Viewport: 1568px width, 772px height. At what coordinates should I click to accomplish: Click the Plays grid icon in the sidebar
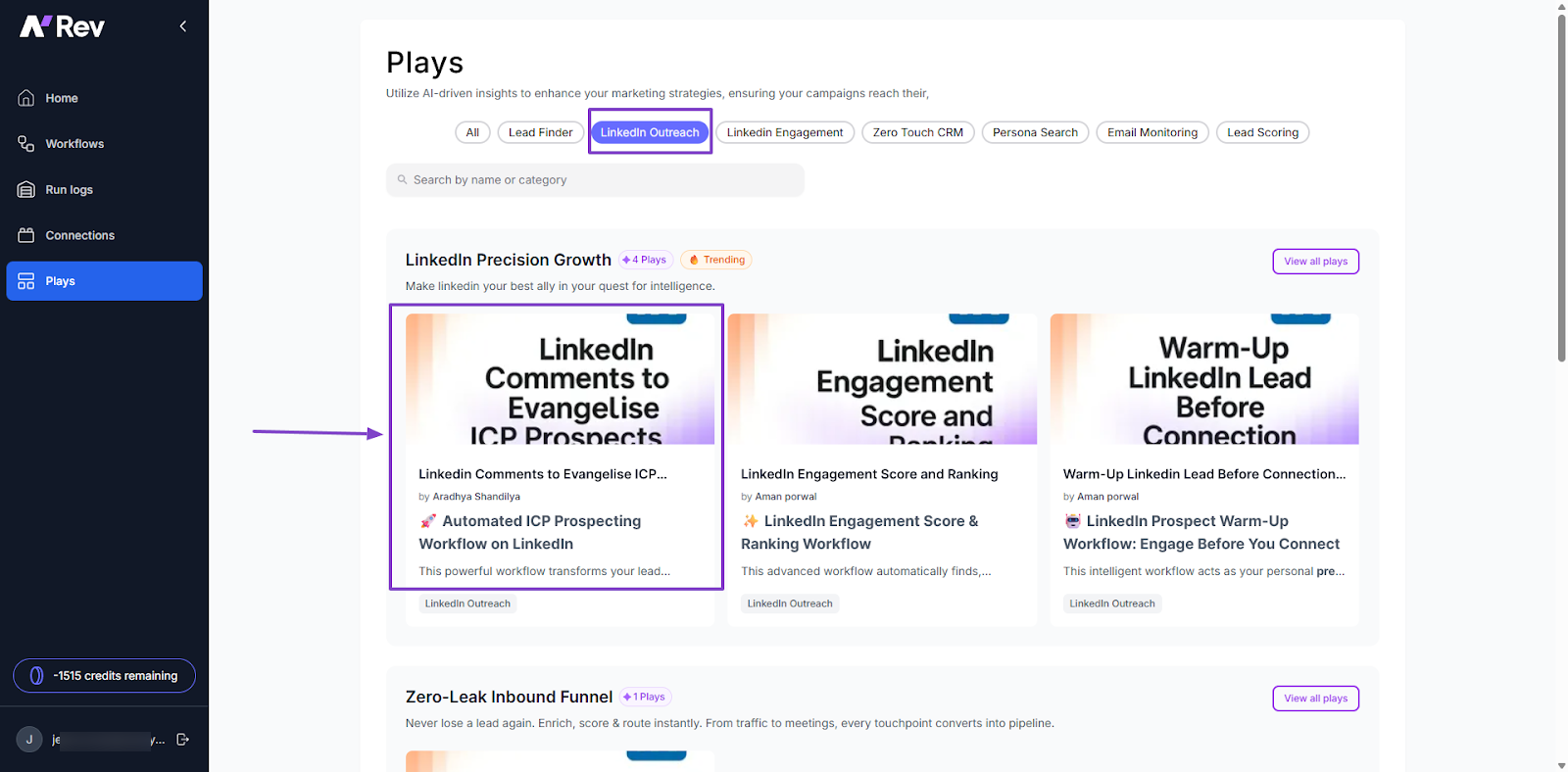pyautogui.click(x=26, y=281)
